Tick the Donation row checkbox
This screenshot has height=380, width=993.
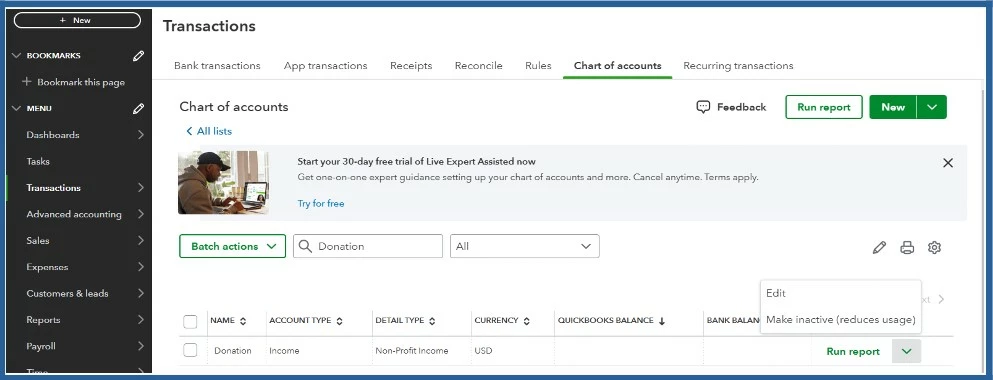(x=190, y=350)
